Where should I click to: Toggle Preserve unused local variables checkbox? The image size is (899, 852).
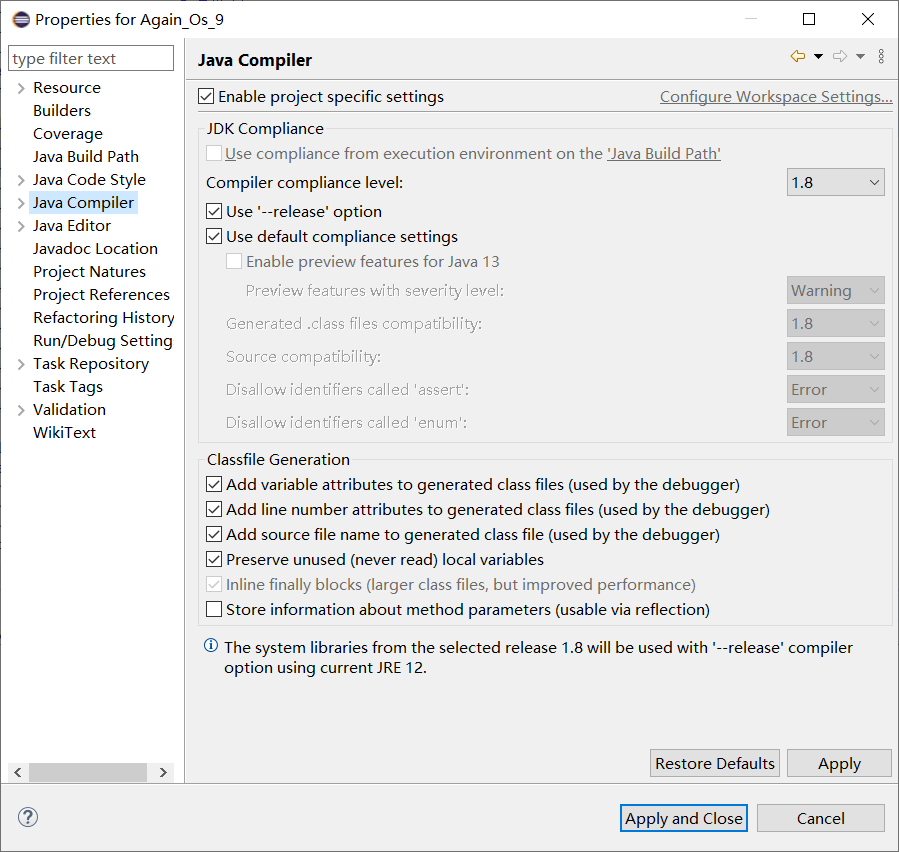pos(214,560)
